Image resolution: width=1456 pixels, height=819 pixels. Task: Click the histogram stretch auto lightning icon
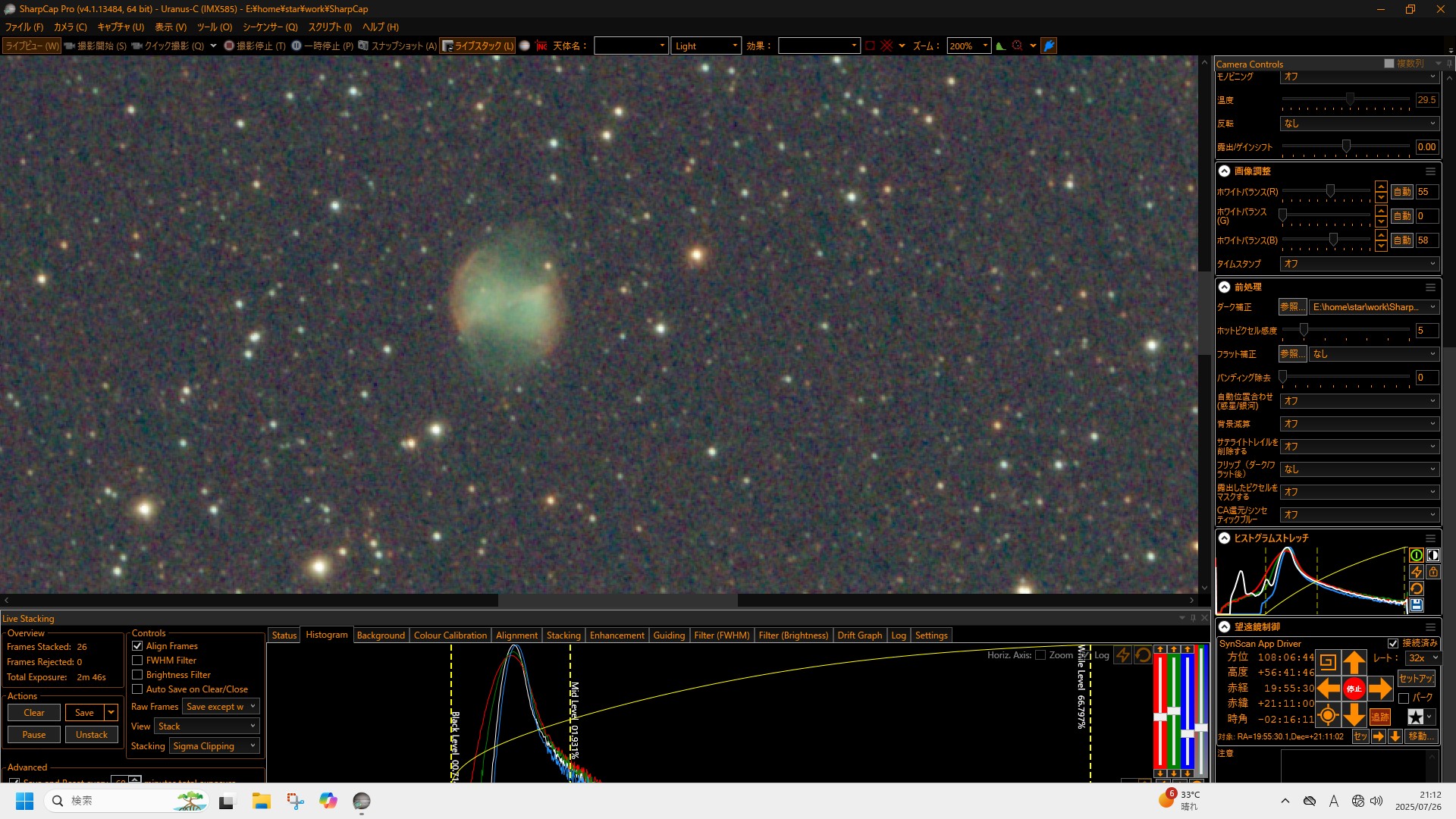tap(1416, 572)
